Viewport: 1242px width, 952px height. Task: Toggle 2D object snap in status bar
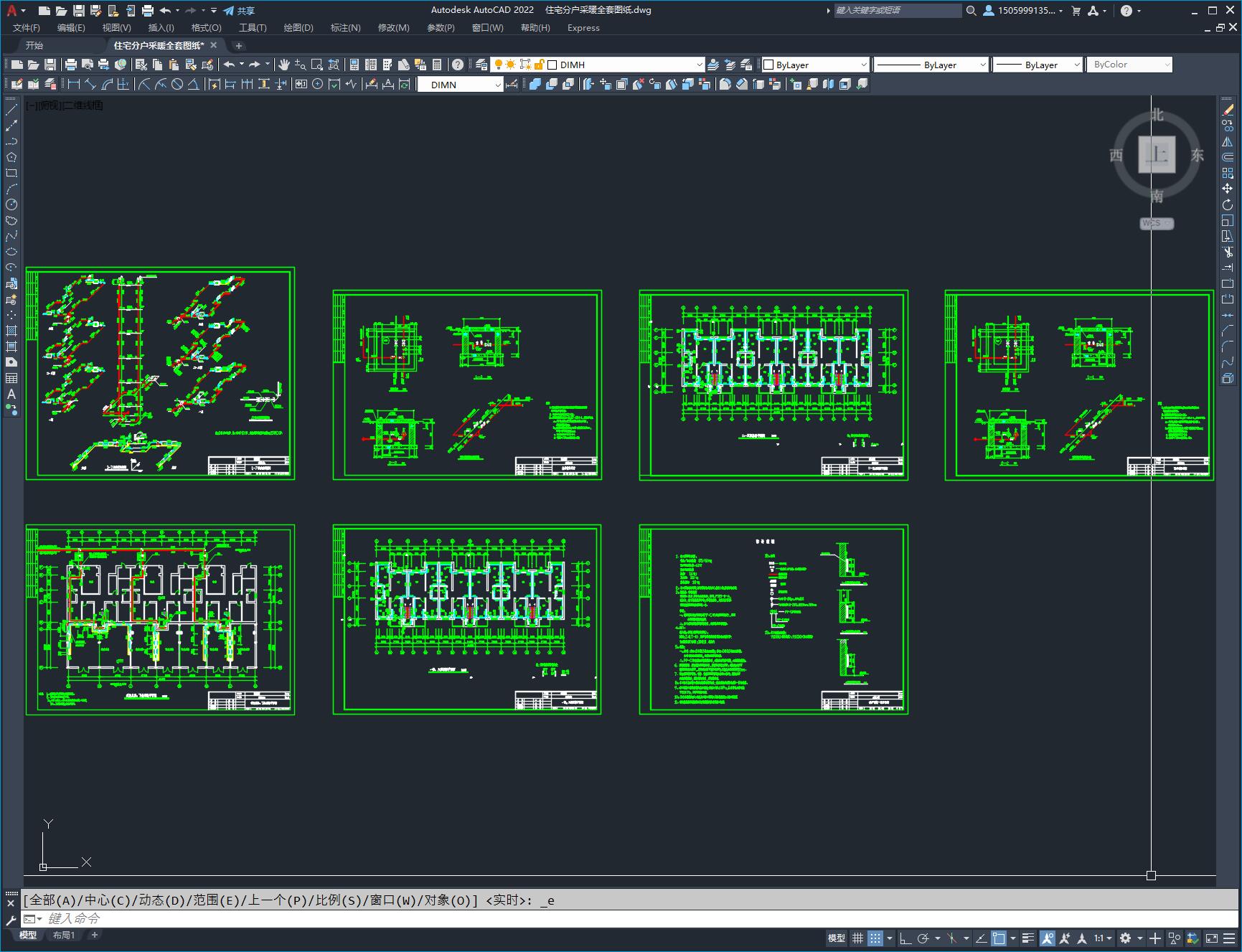999,938
